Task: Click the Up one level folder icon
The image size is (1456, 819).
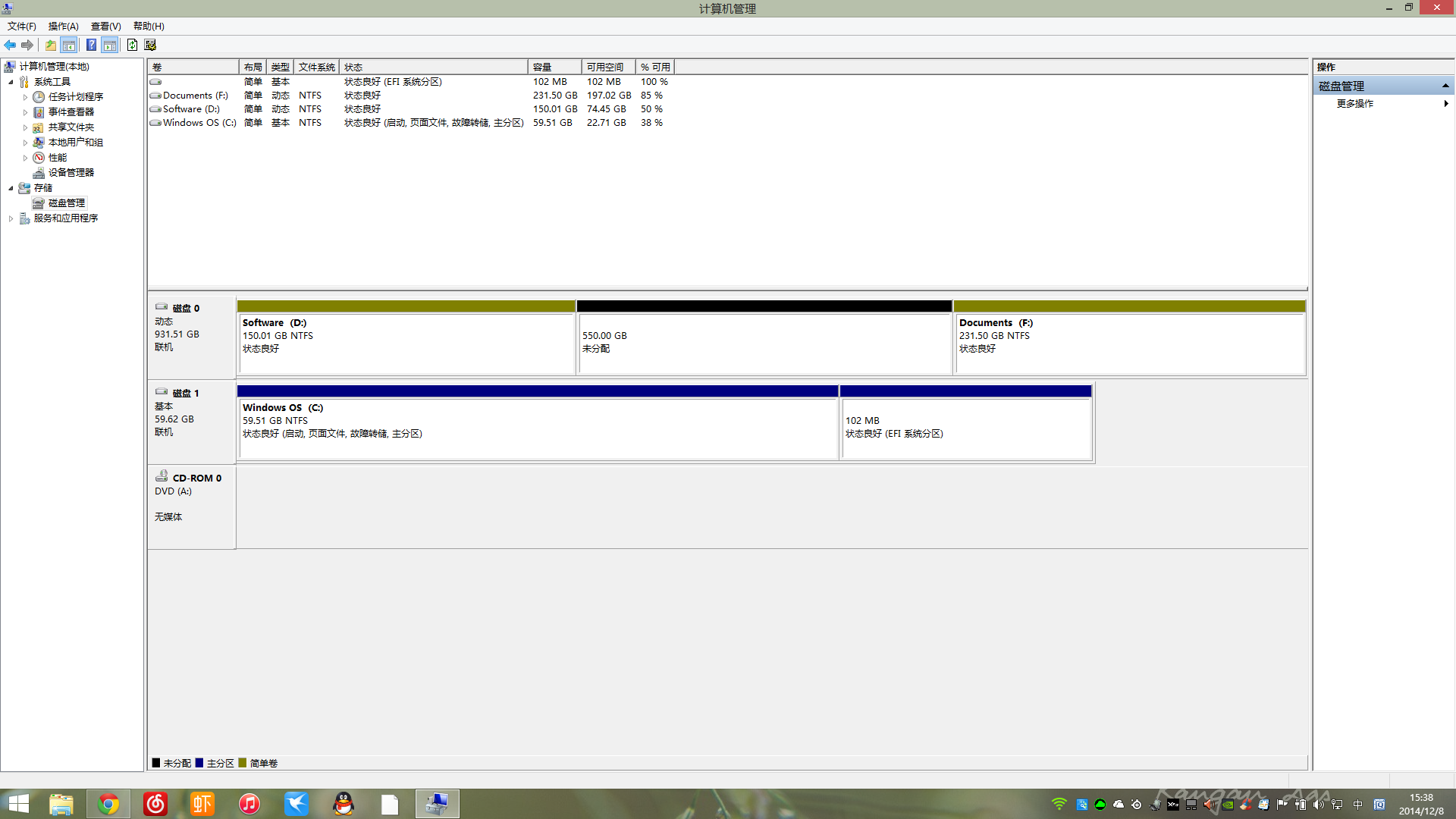Action: click(x=50, y=45)
